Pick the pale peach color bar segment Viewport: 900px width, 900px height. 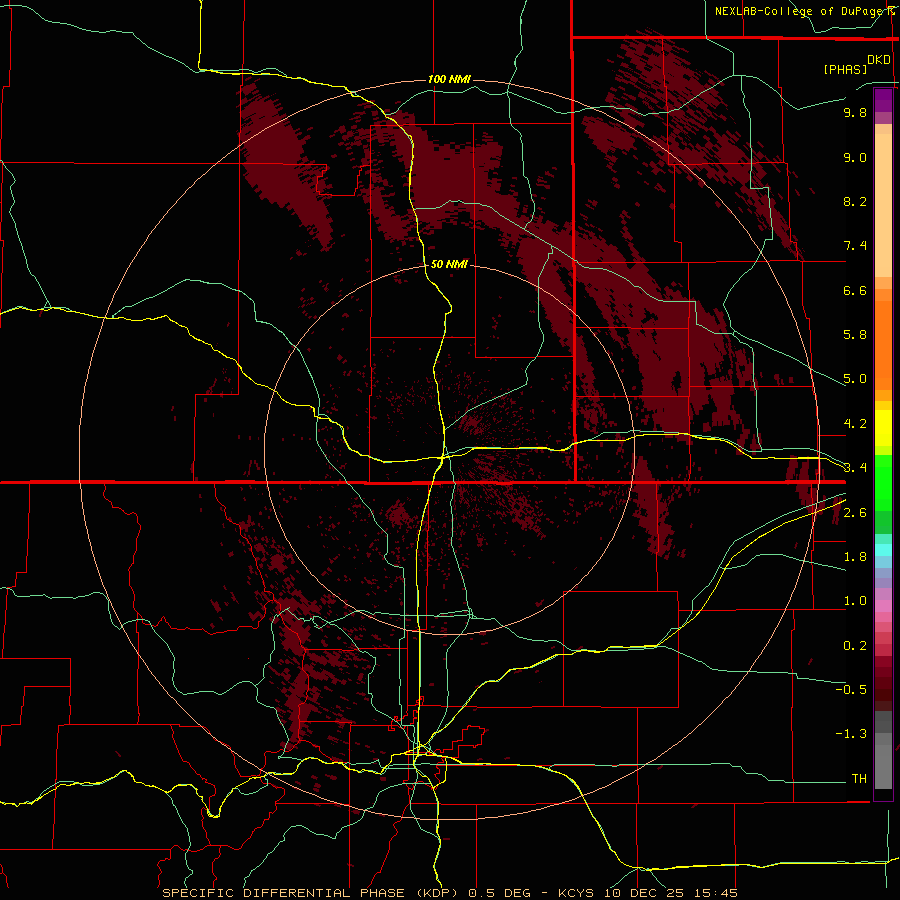click(883, 205)
